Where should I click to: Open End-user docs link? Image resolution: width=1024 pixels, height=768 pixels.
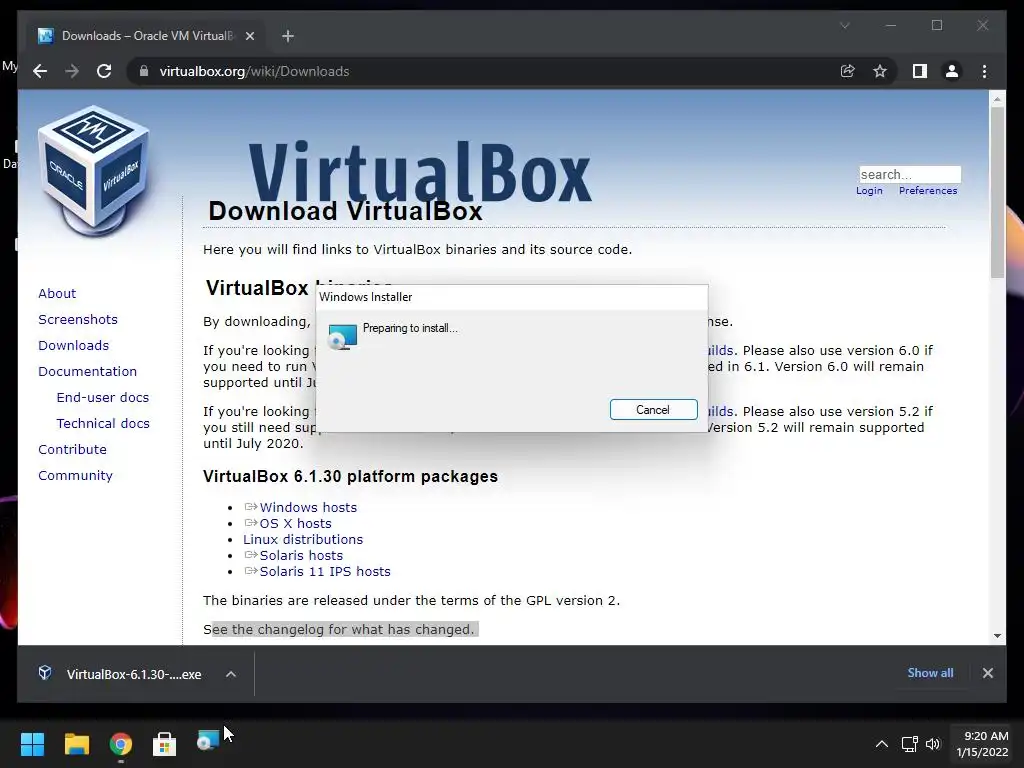[103, 397]
